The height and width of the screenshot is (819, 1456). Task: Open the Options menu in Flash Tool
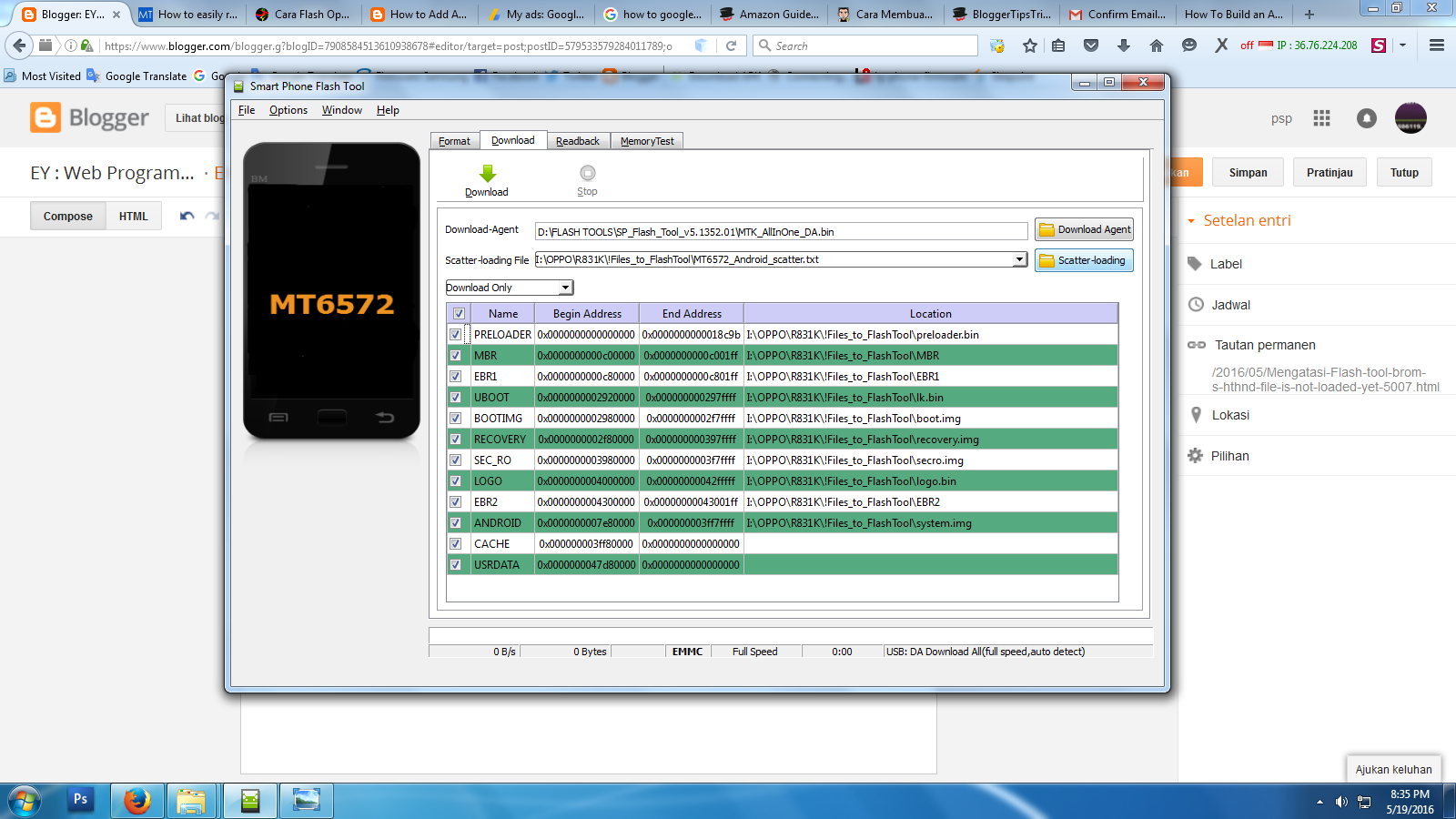[x=288, y=110]
